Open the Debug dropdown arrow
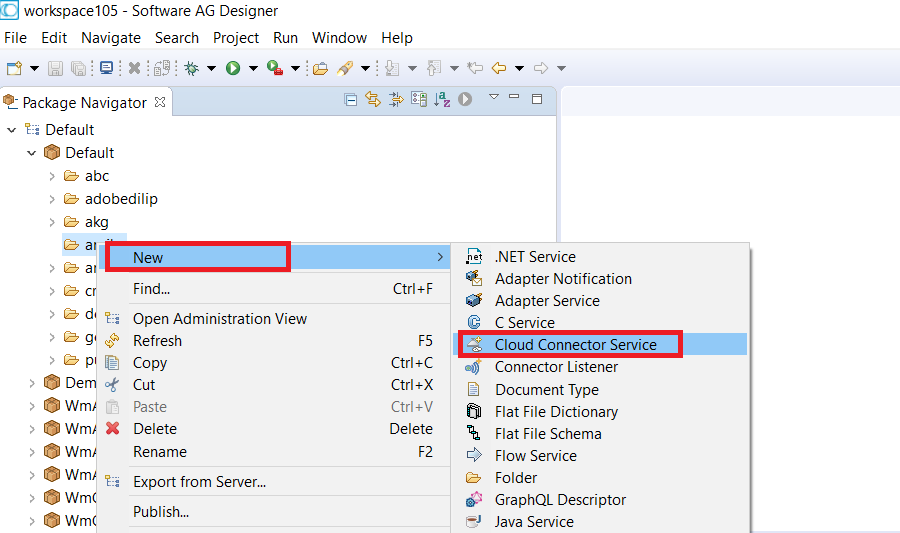Screen dimensions: 900x533 pyautogui.click(x=211, y=68)
